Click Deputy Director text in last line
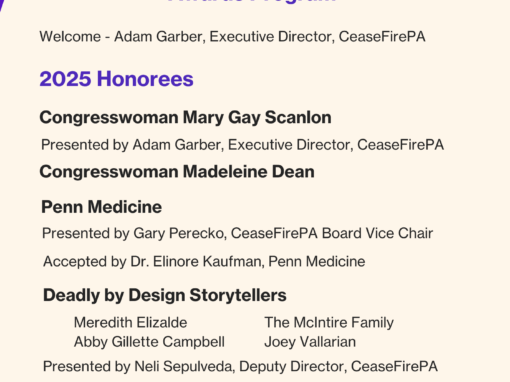Image resolution: width=510 pixels, height=382 pixels. click(291, 366)
